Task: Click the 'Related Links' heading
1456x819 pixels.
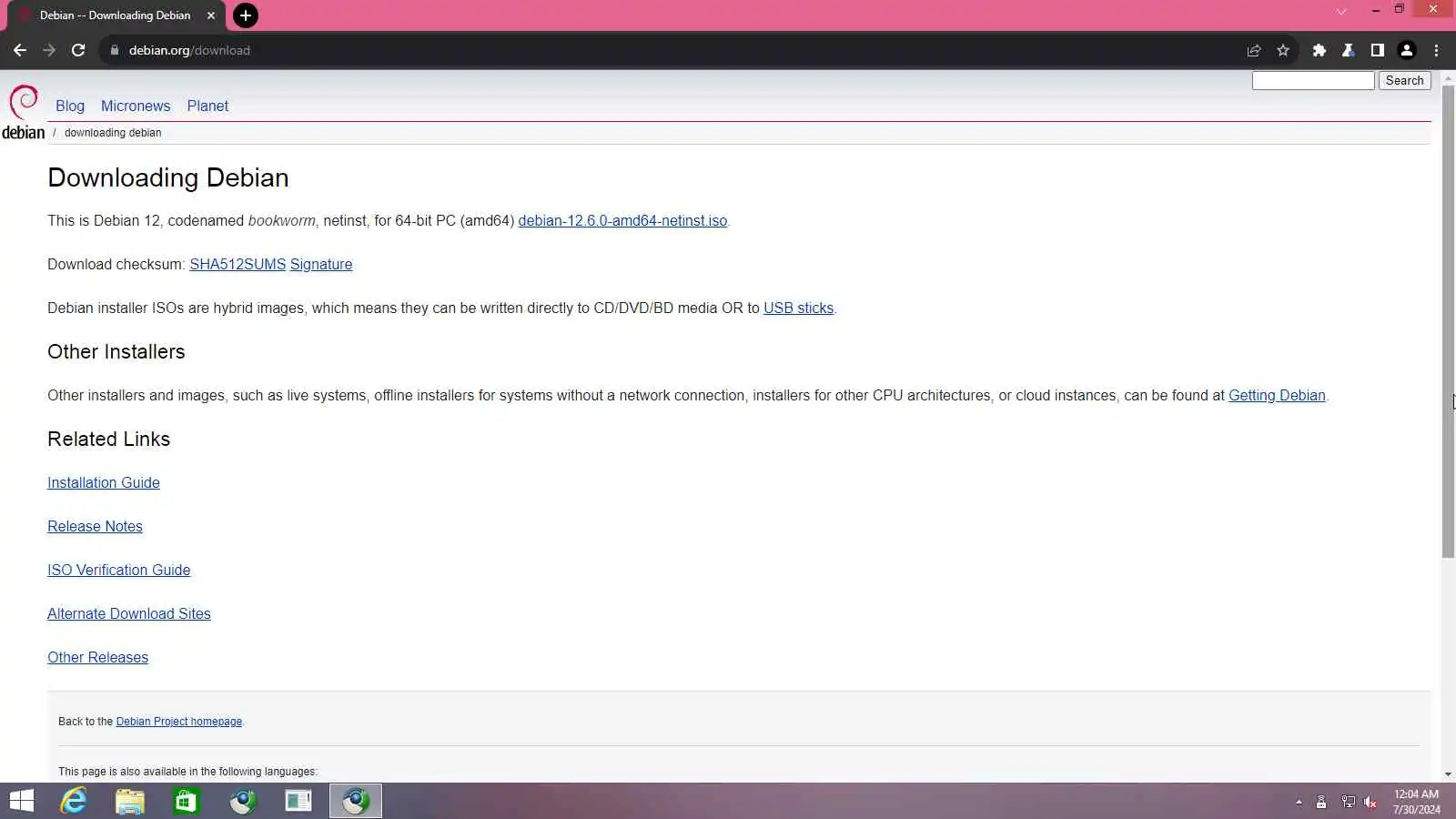Action: click(x=109, y=439)
